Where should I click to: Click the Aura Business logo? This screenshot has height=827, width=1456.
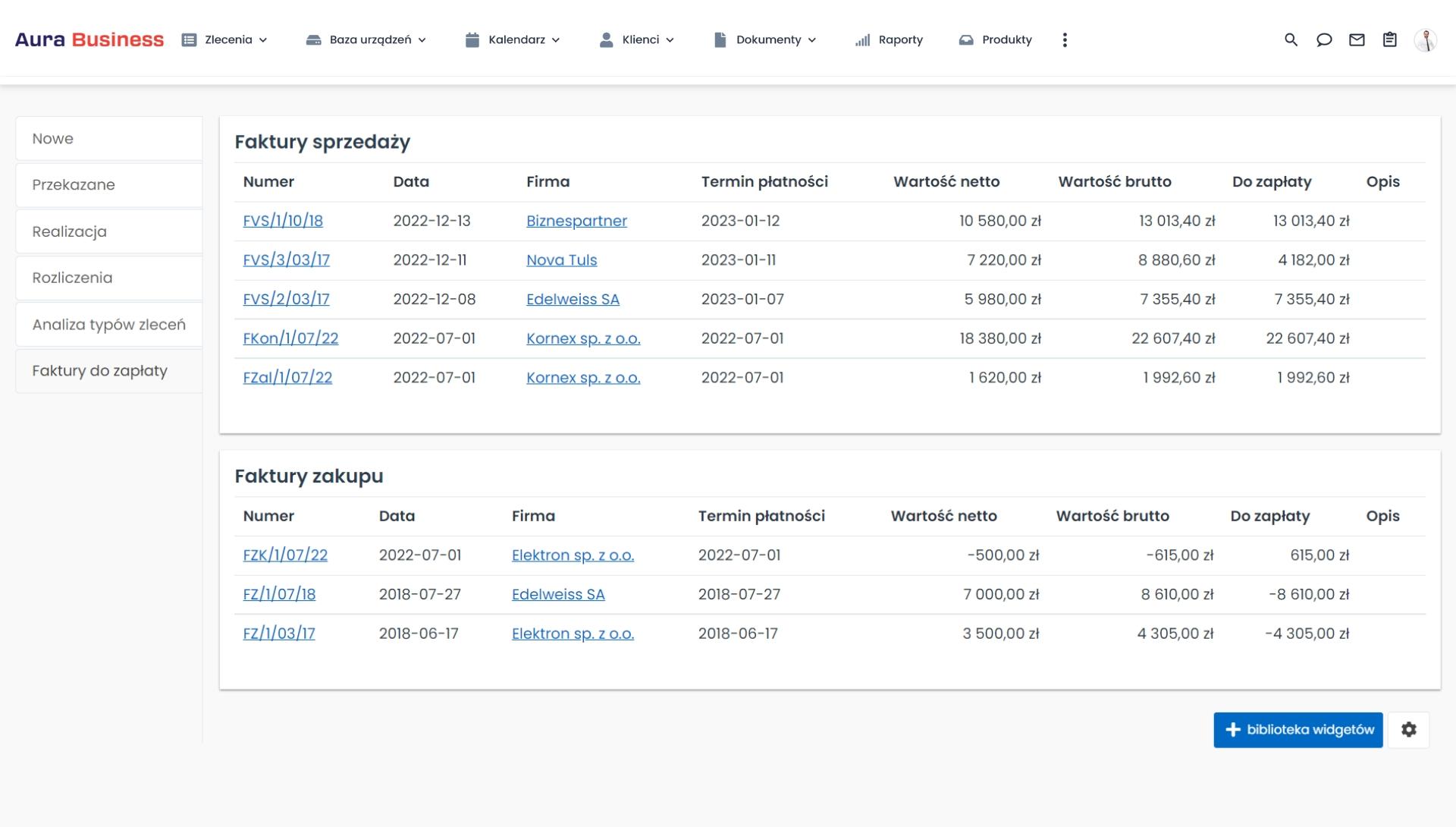click(89, 39)
